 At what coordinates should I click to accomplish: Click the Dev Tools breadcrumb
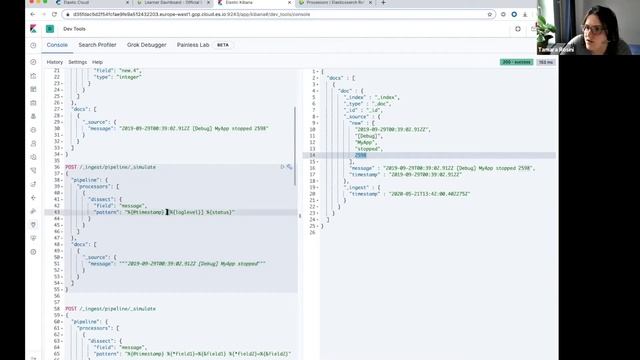point(74,29)
